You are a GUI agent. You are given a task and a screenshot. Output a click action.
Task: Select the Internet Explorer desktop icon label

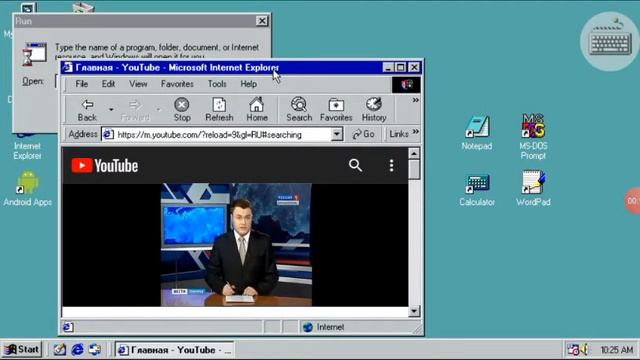[27, 151]
